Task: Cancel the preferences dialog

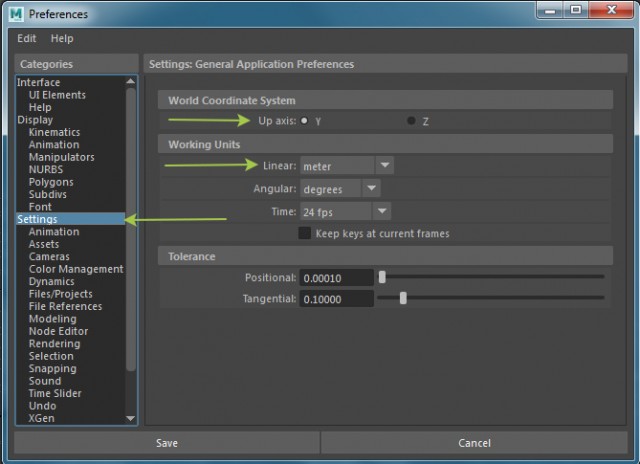Action: click(474, 443)
